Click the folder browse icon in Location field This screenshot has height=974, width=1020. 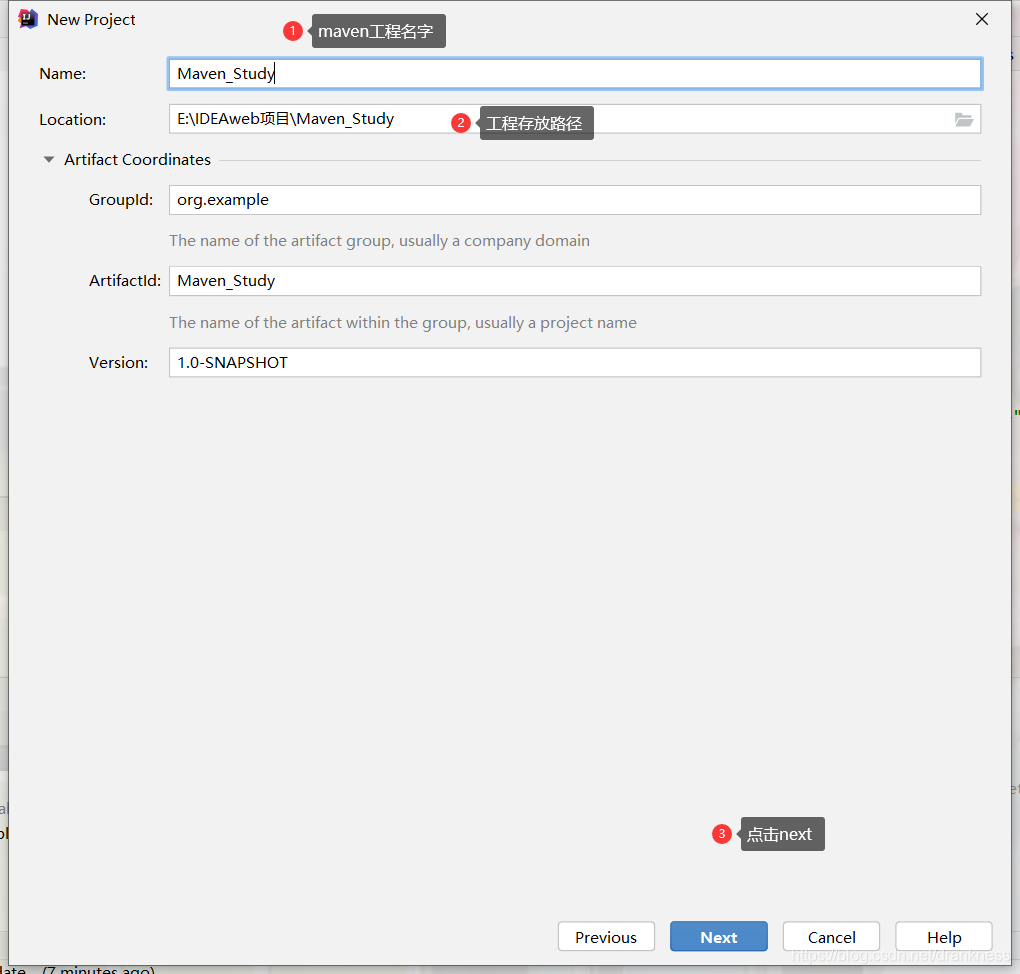pos(963,120)
